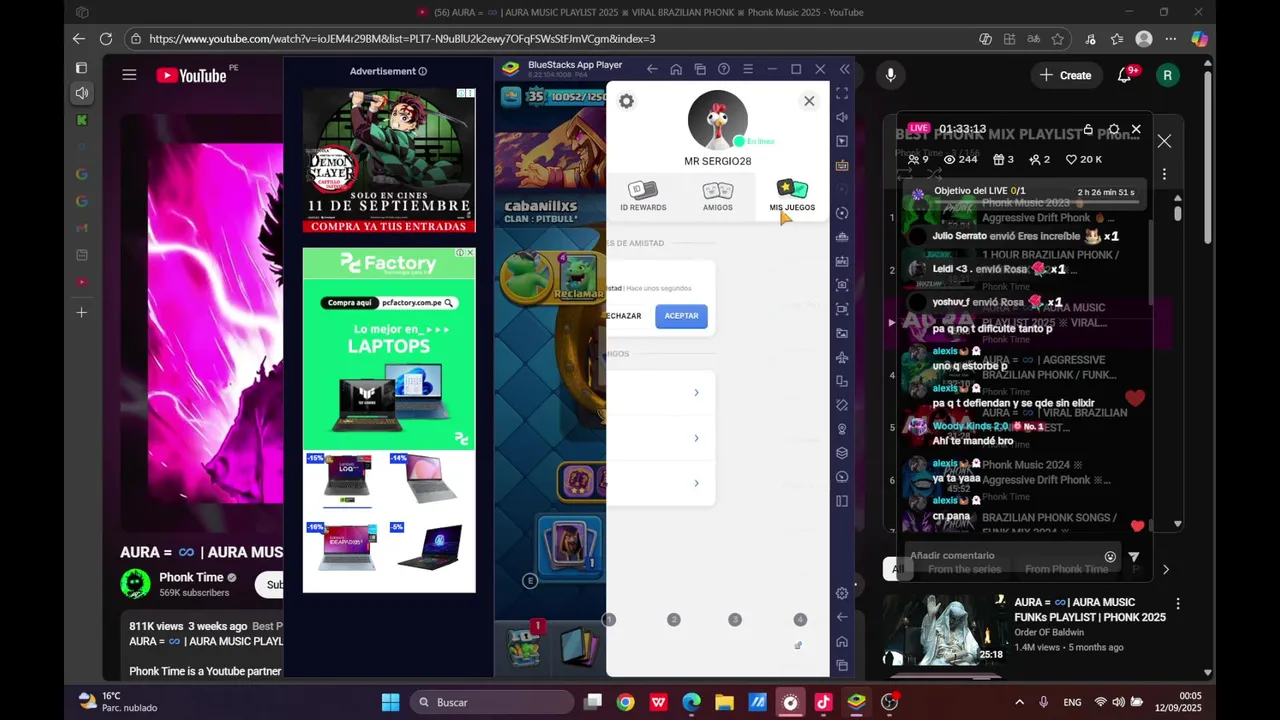Click YouTube Create button

tap(1065, 75)
